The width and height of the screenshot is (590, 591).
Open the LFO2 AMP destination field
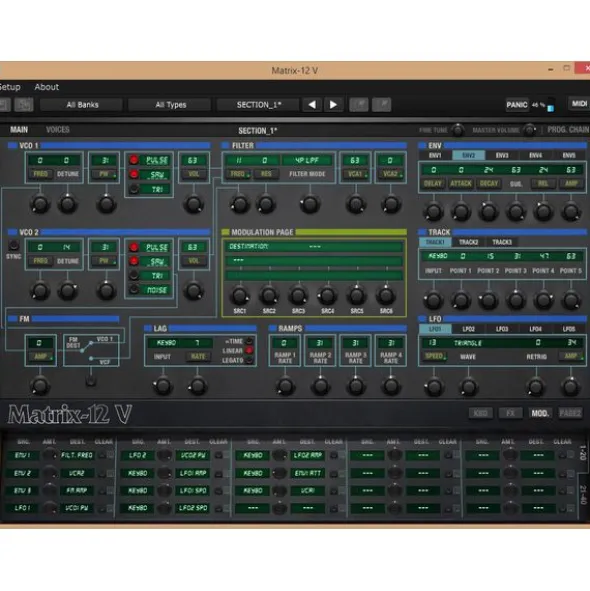coord(308,455)
